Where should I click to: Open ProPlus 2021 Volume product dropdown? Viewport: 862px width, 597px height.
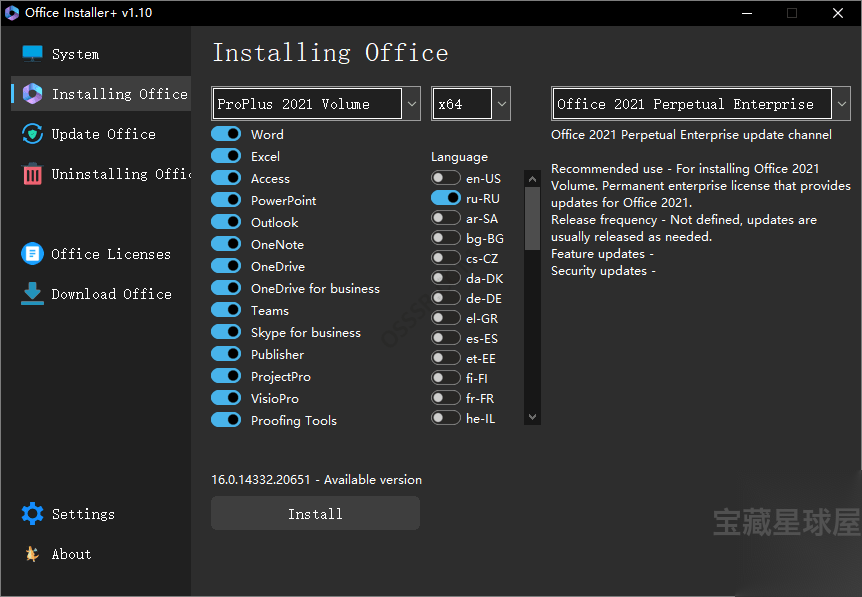point(316,103)
